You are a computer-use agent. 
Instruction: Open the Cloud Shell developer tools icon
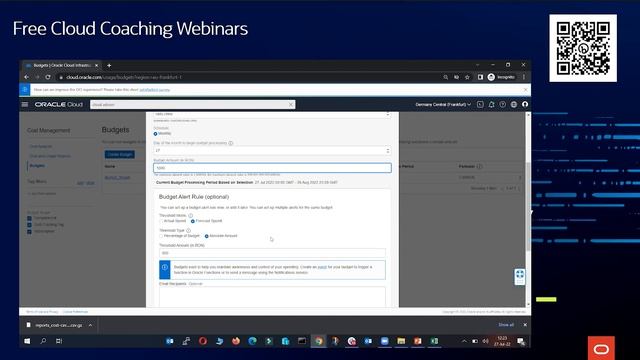480,104
